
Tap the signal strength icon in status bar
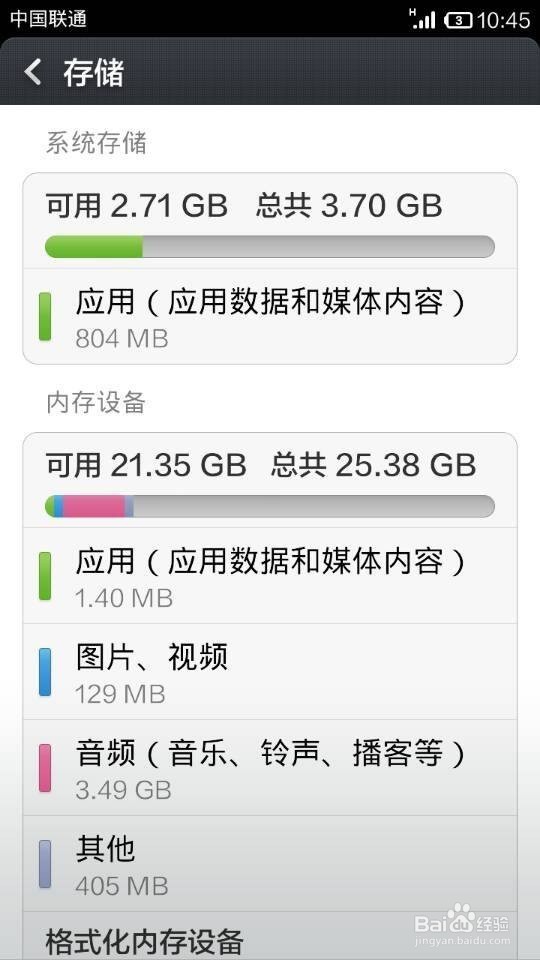(422, 19)
